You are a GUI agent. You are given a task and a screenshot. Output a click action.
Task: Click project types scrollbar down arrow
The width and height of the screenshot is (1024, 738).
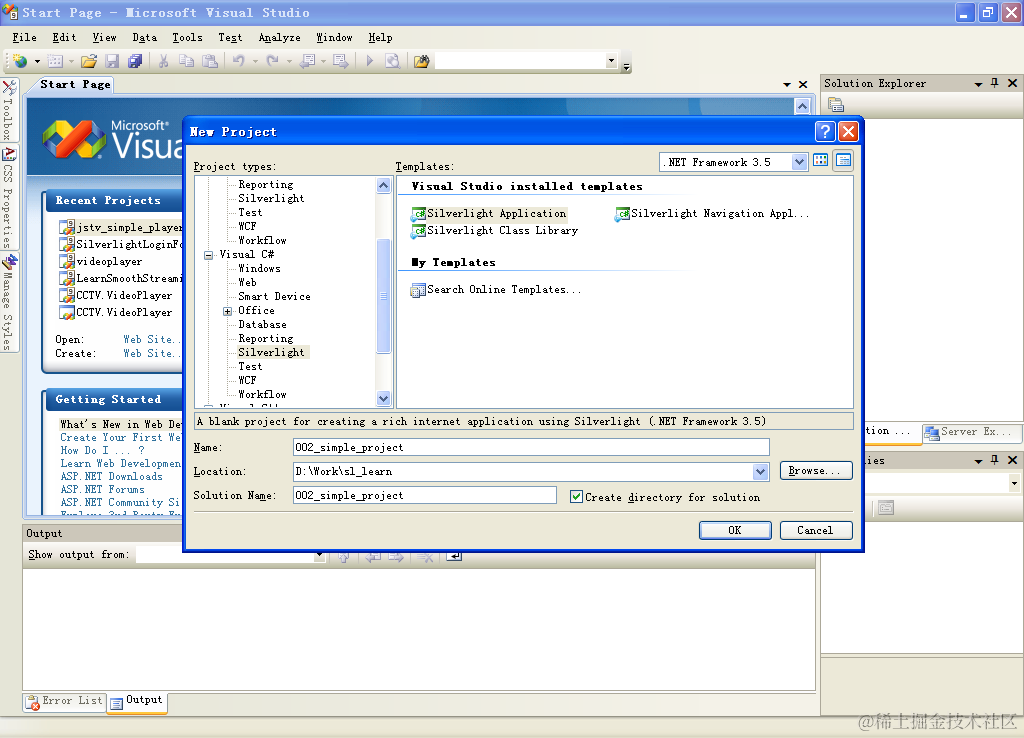tap(383, 398)
